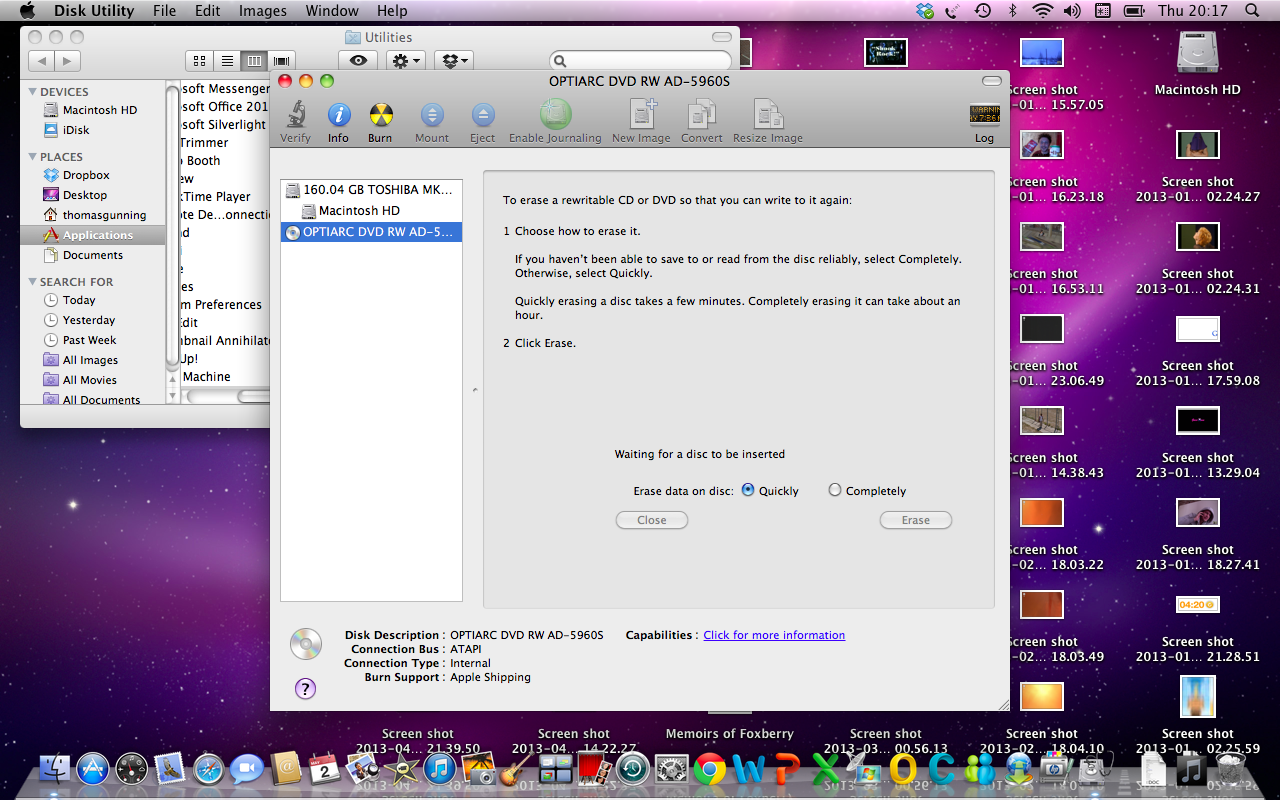
Task: Open the Help menu
Action: [x=392, y=11]
